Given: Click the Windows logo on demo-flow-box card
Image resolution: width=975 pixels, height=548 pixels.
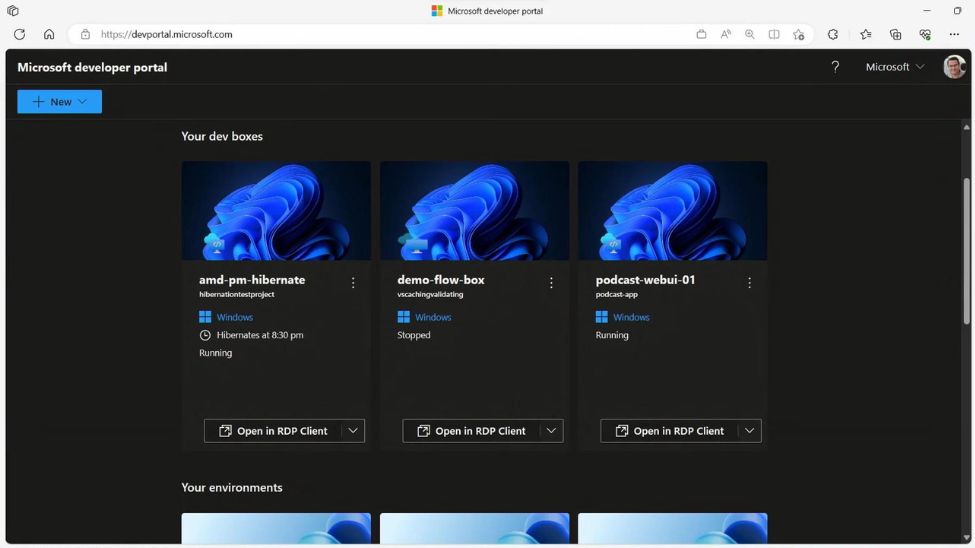Looking at the screenshot, I should click(403, 317).
